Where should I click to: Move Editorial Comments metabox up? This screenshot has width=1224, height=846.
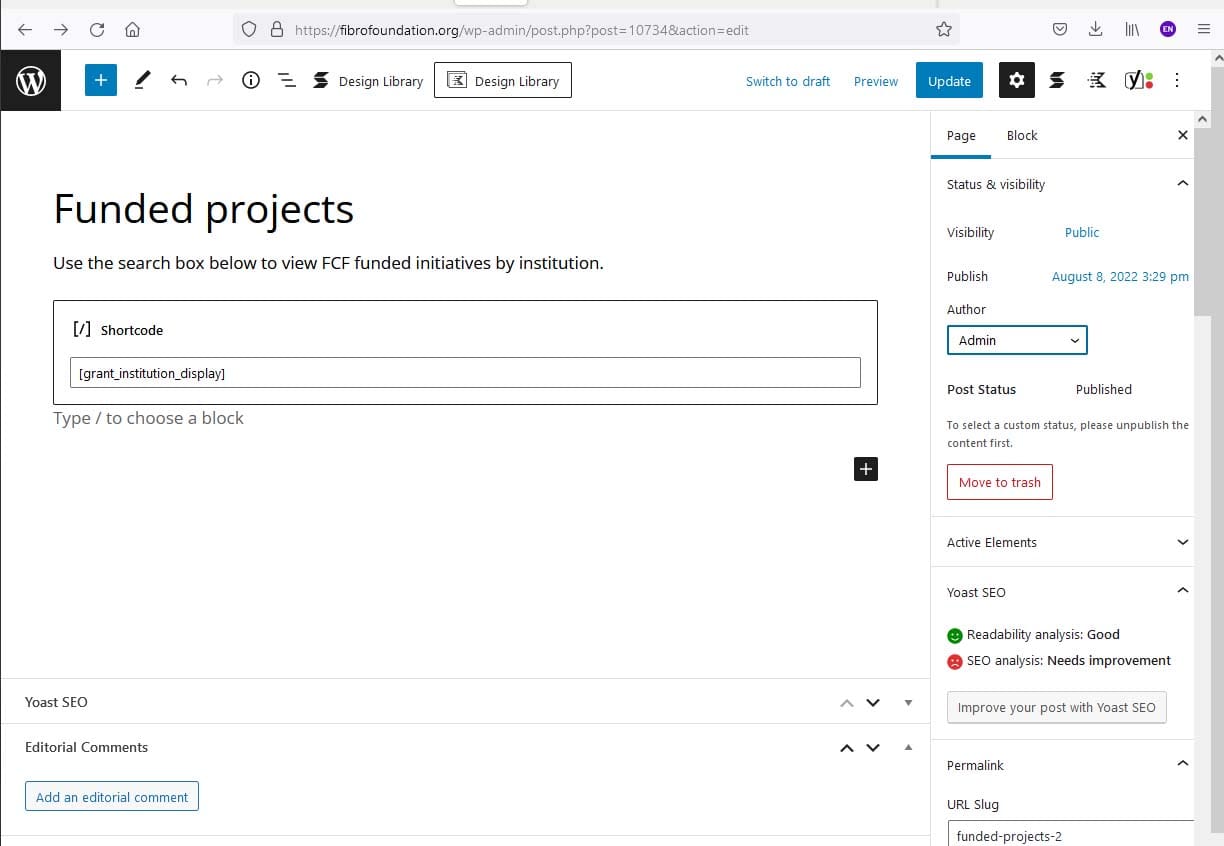click(x=847, y=747)
